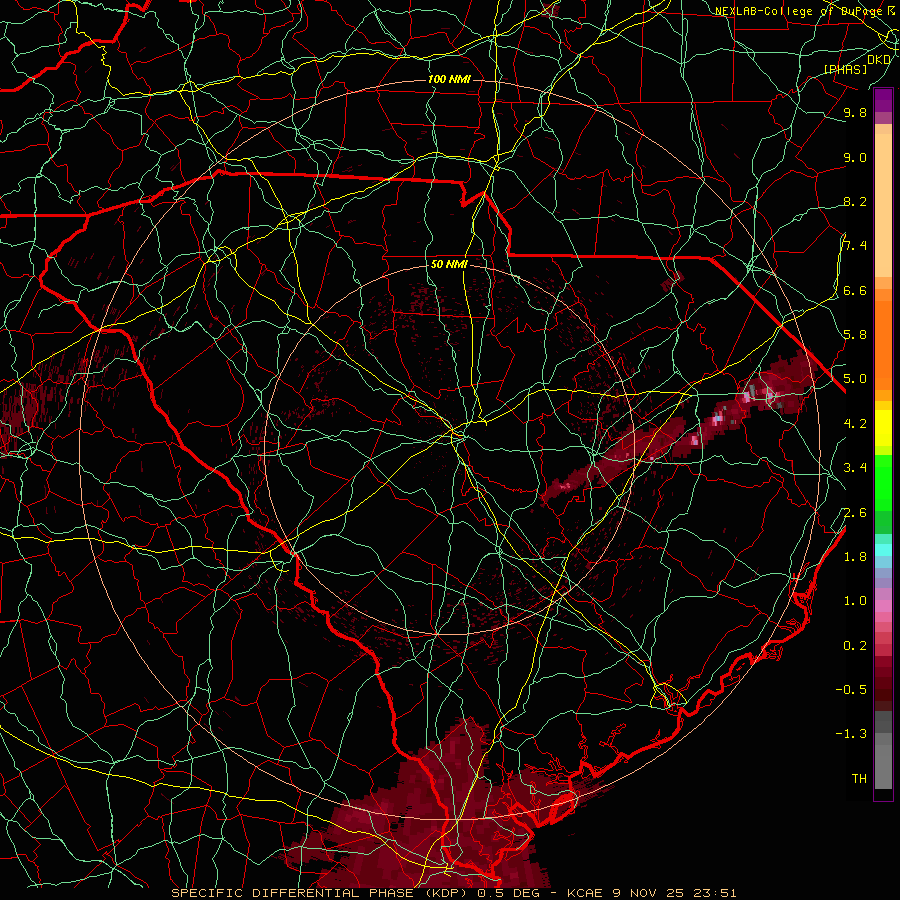
Task: Click the 9.0 value on the color scale
Action: pos(855,157)
